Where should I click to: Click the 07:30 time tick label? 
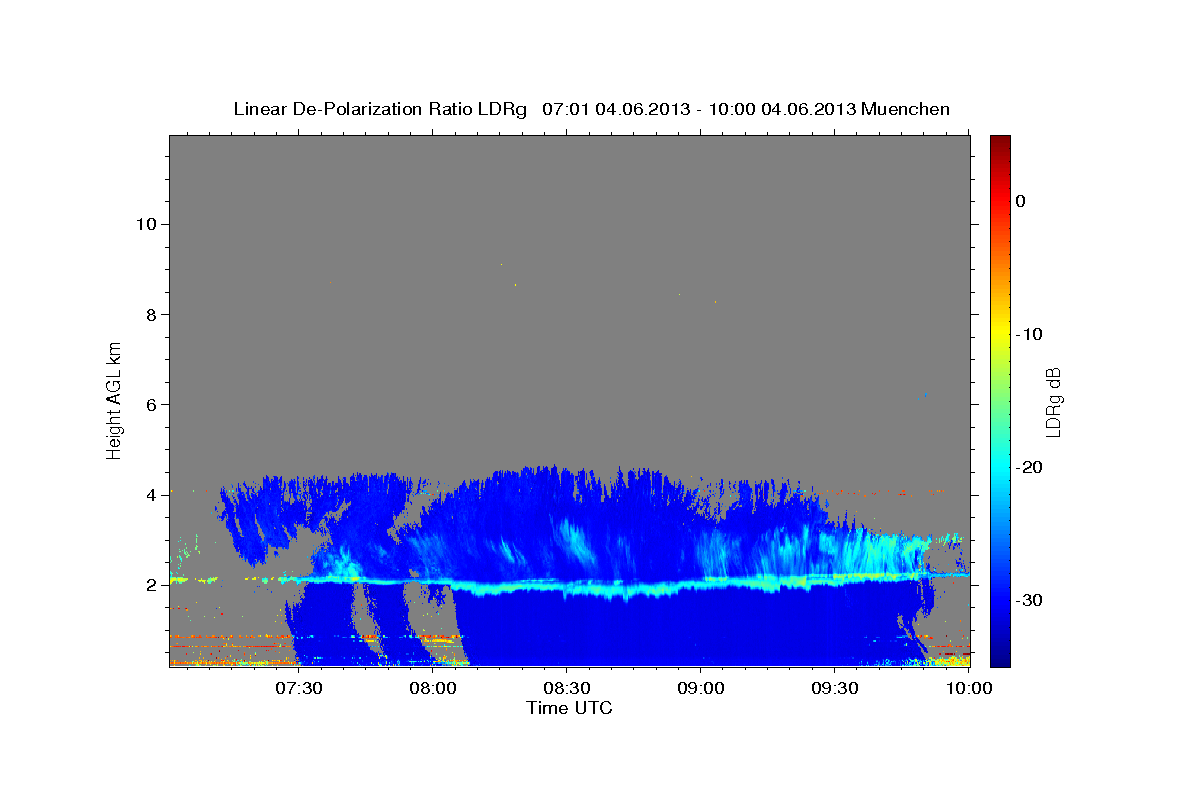pyautogui.click(x=298, y=689)
